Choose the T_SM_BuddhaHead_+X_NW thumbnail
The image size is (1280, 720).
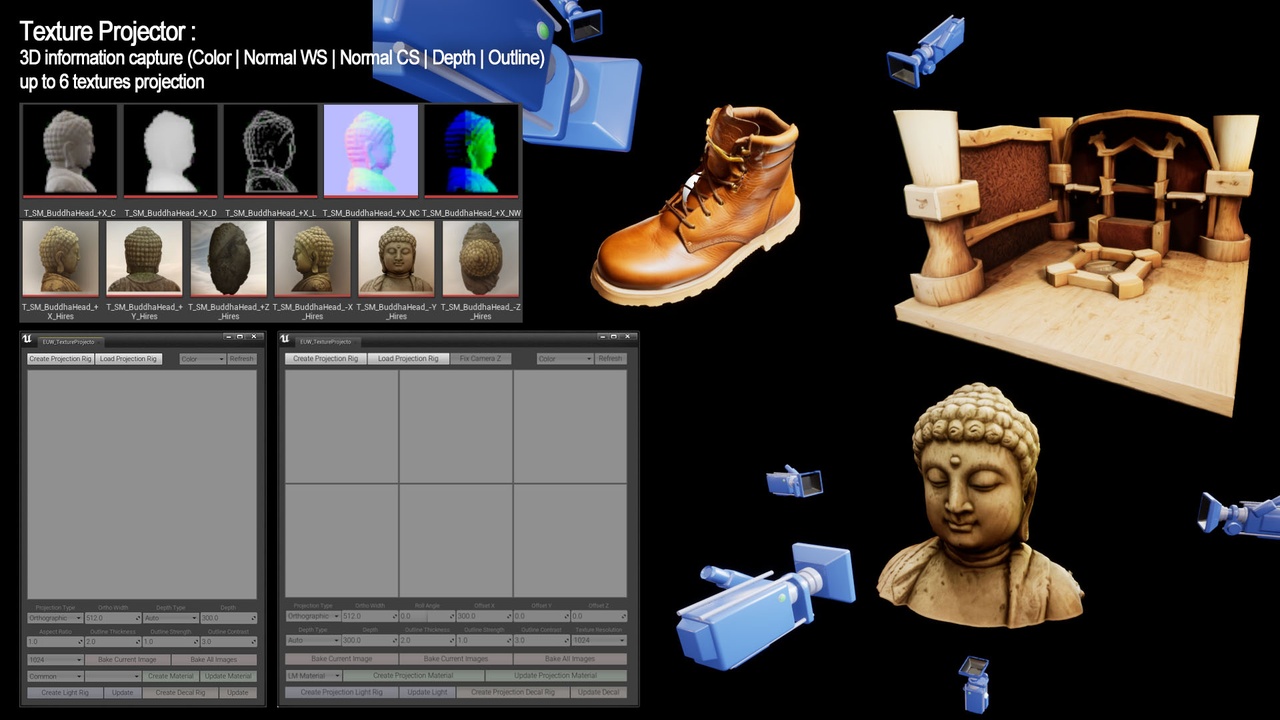coord(471,151)
